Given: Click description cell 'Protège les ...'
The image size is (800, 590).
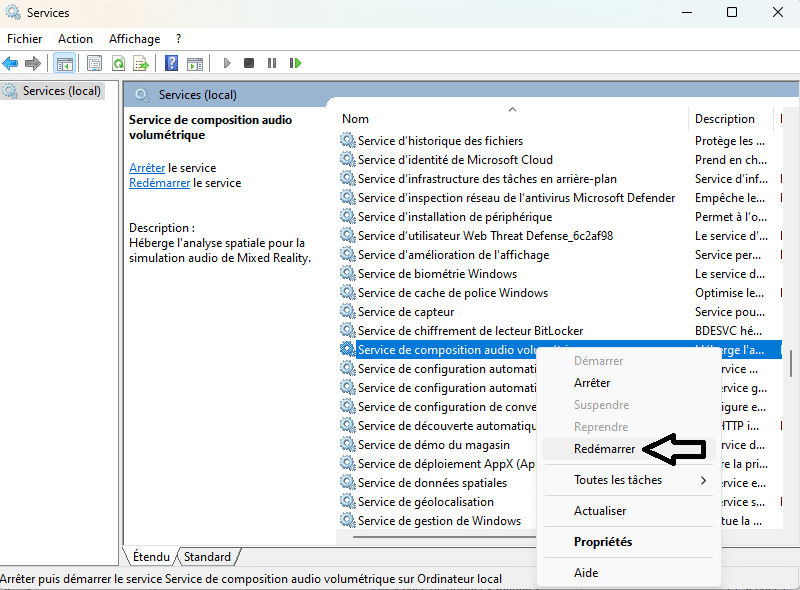Looking at the screenshot, I should coord(730,140).
